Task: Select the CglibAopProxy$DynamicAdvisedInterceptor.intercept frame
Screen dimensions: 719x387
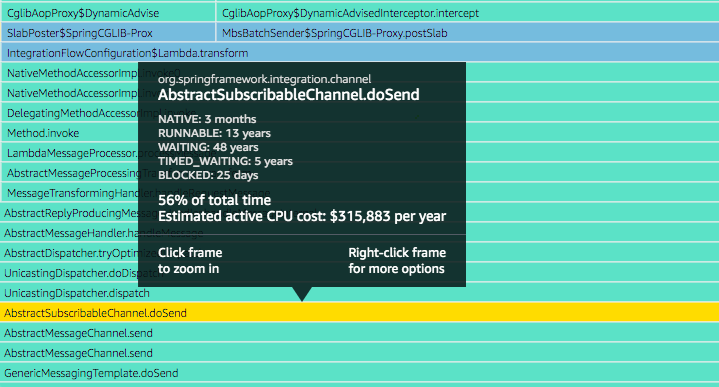Action: [467, 13]
